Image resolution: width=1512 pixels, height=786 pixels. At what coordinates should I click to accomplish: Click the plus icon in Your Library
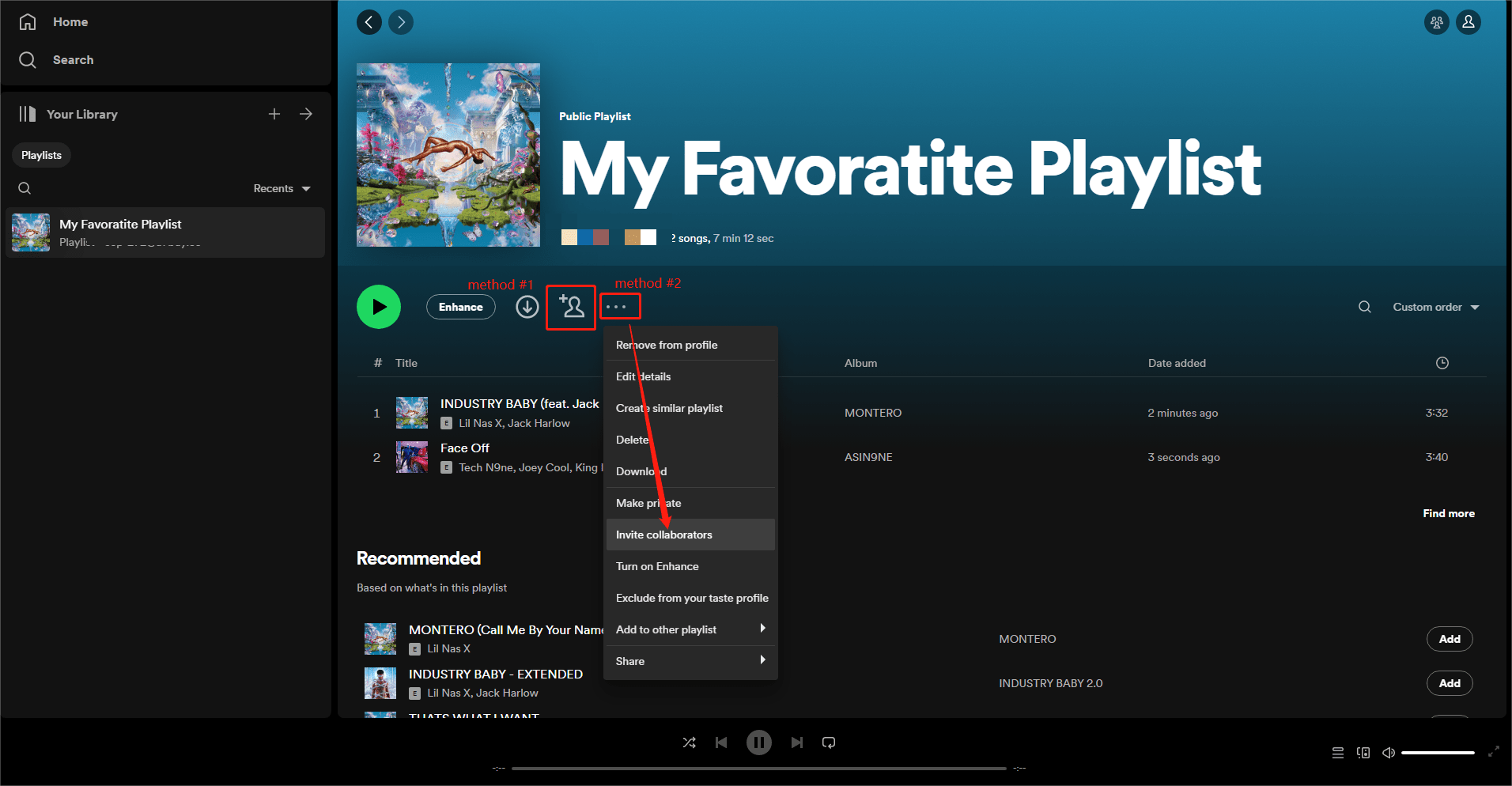[274, 114]
